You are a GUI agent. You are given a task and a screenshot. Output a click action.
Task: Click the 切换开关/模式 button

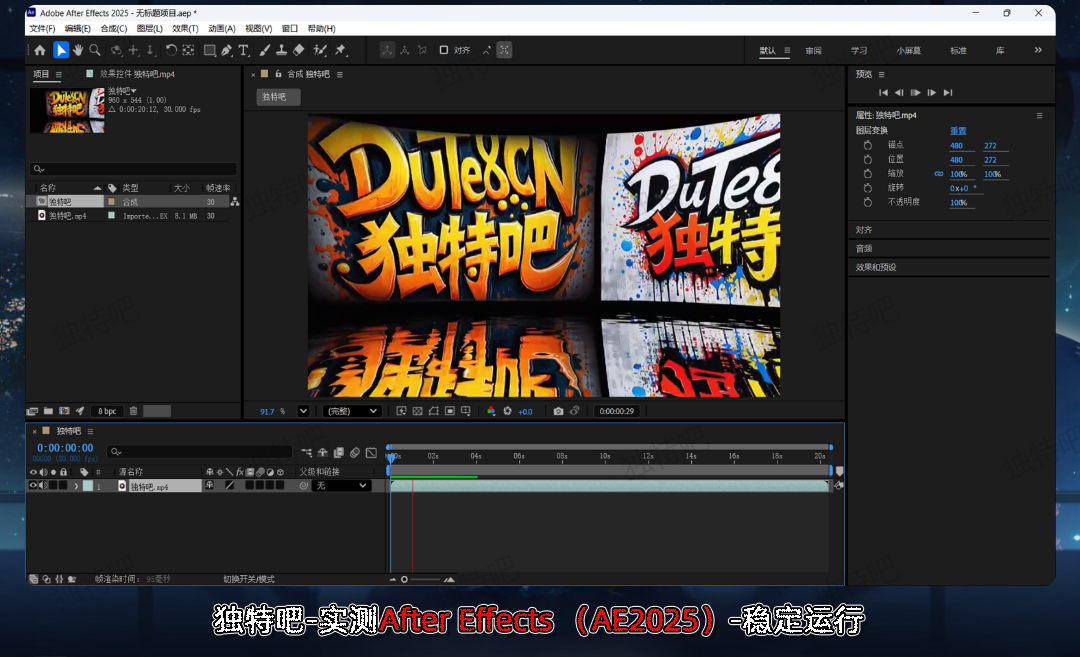pyautogui.click(x=249, y=579)
